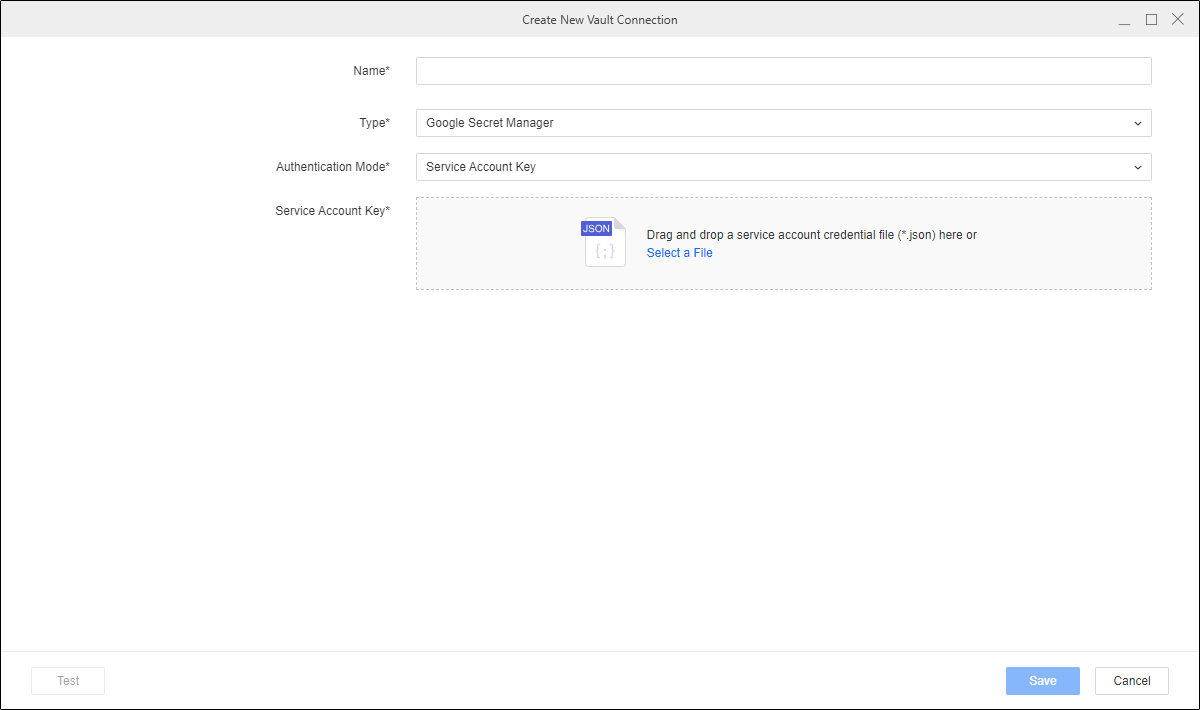Click the 'Authentication Mode*' label
1200x710 pixels.
333,167
